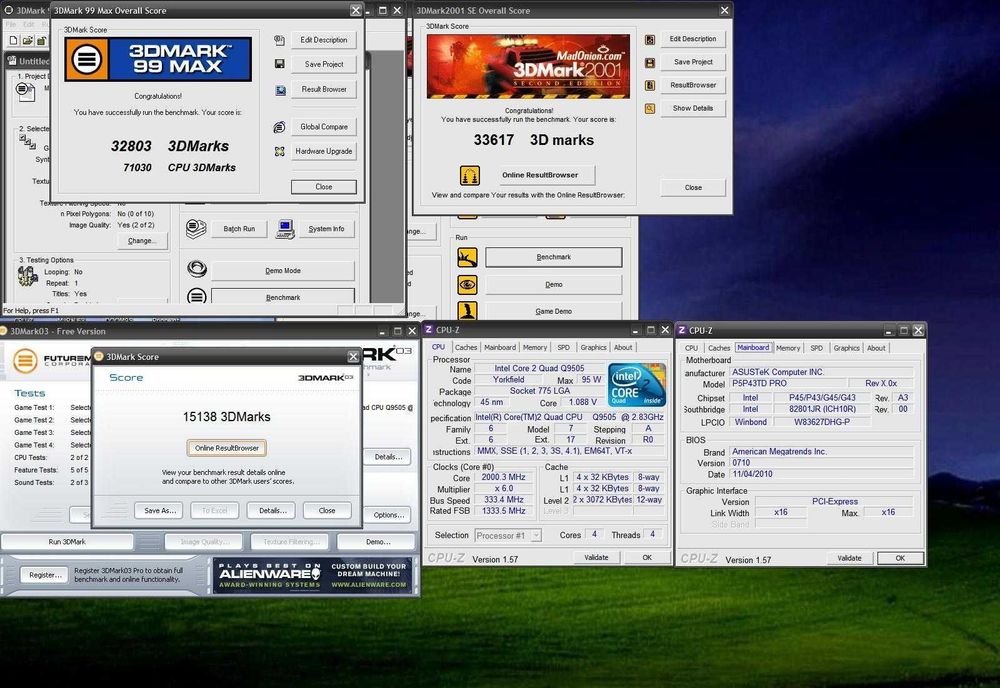Switch to CPU tab in the Mainboard CPU-Z window
This screenshot has height=688, width=1000.
point(691,348)
